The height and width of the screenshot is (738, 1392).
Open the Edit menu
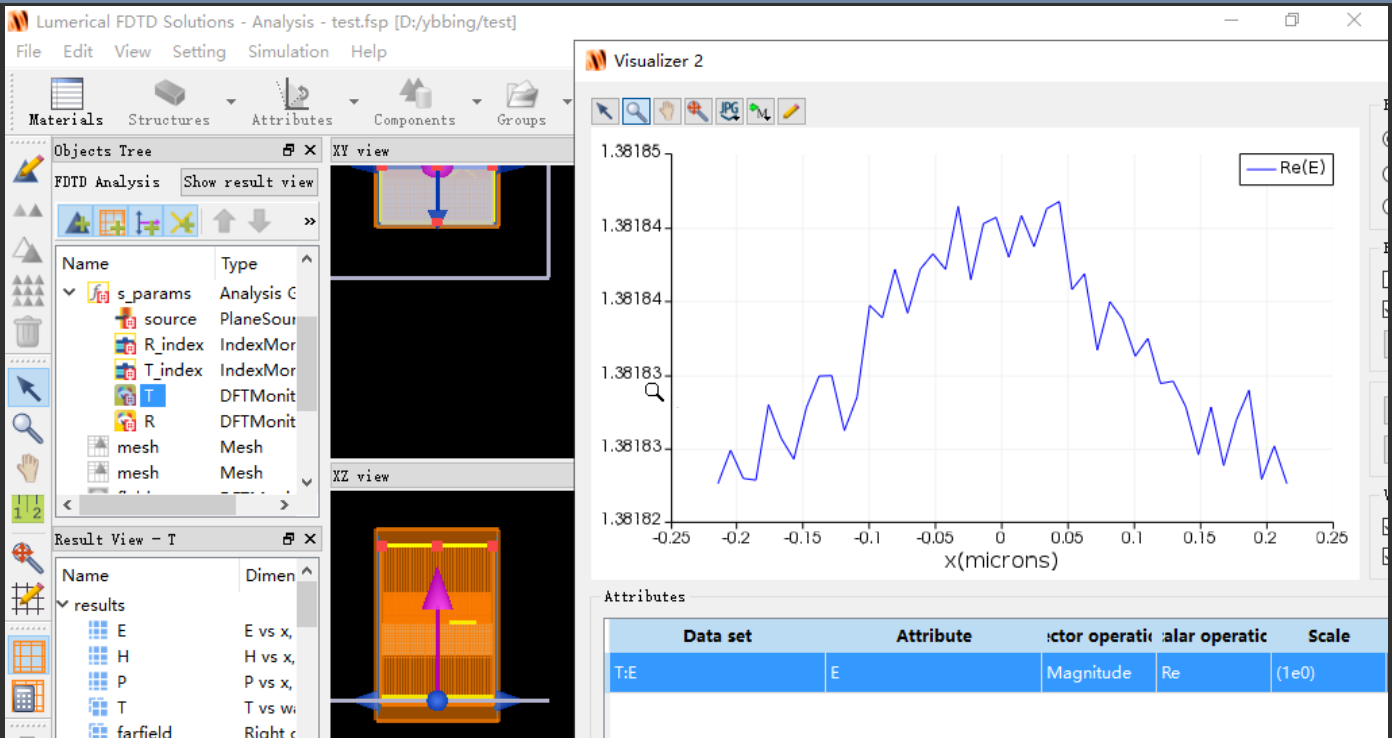coord(78,51)
